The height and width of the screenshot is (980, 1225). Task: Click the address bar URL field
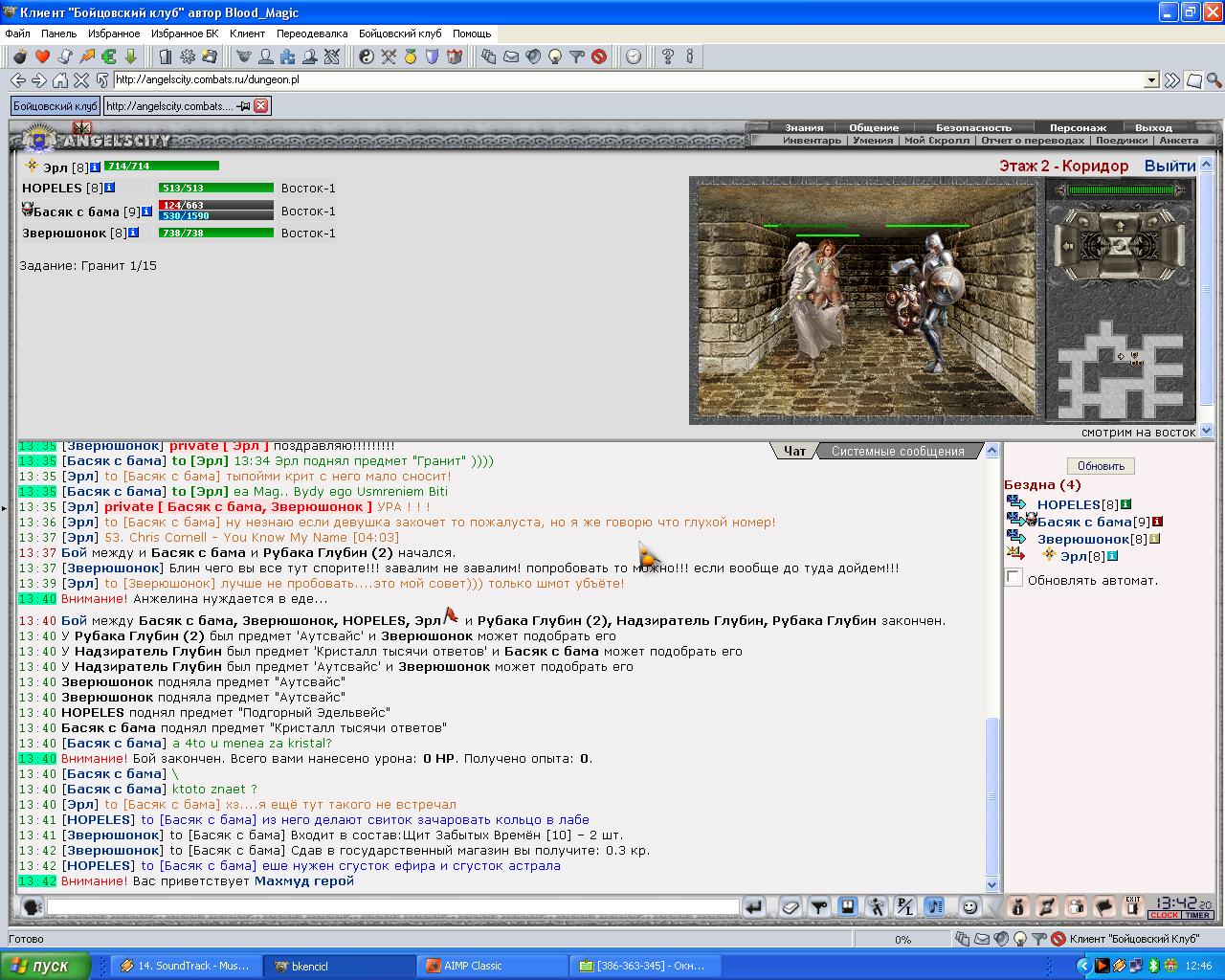click(629, 80)
